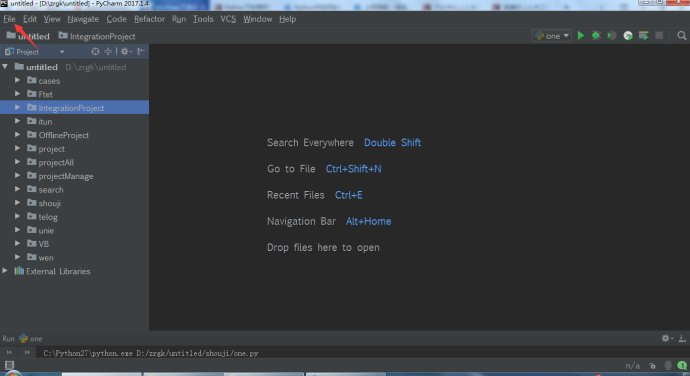Click the python.exe command line in Run output

click(150, 353)
